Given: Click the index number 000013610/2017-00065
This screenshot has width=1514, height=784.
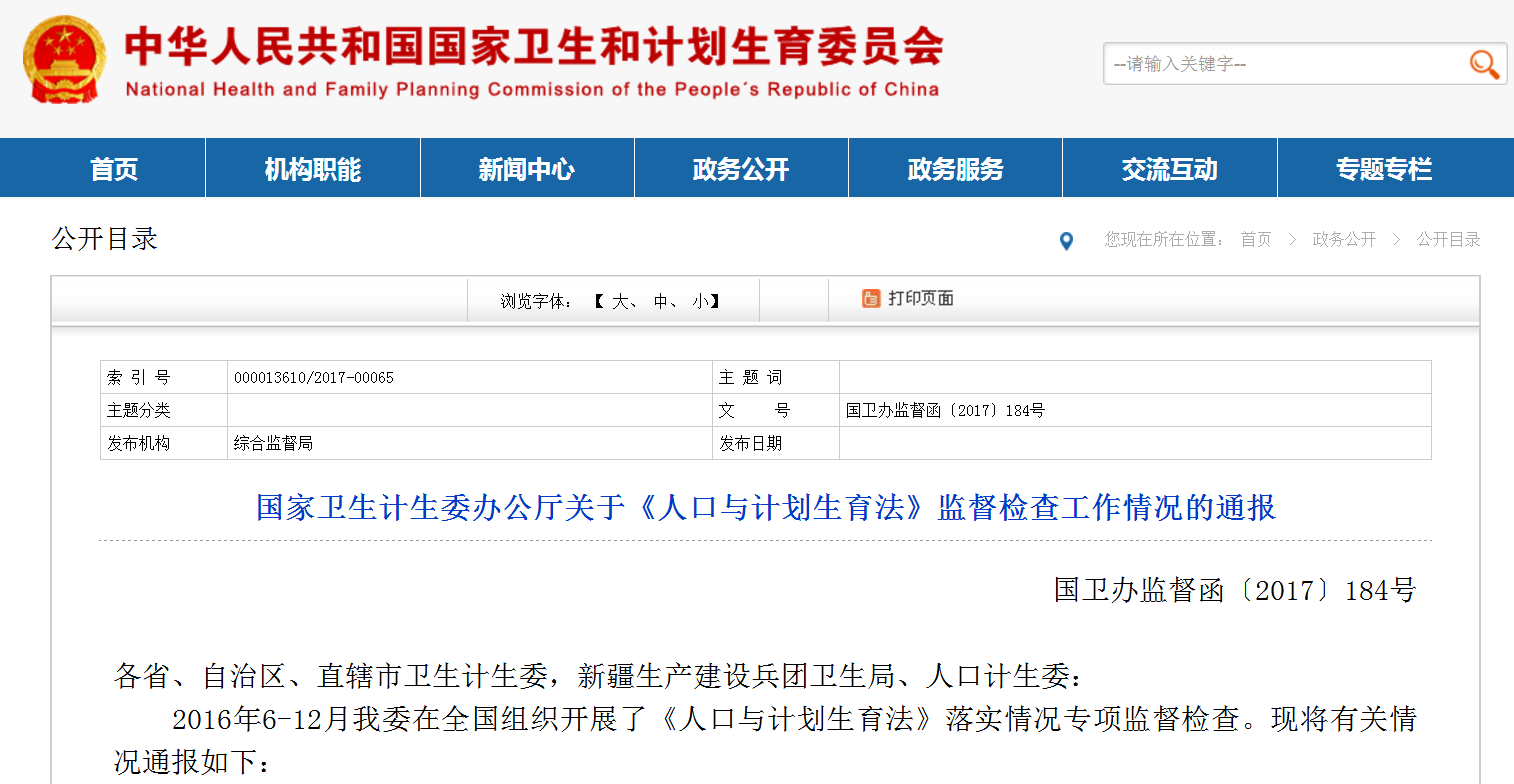Looking at the screenshot, I should [x=314, y=378].
